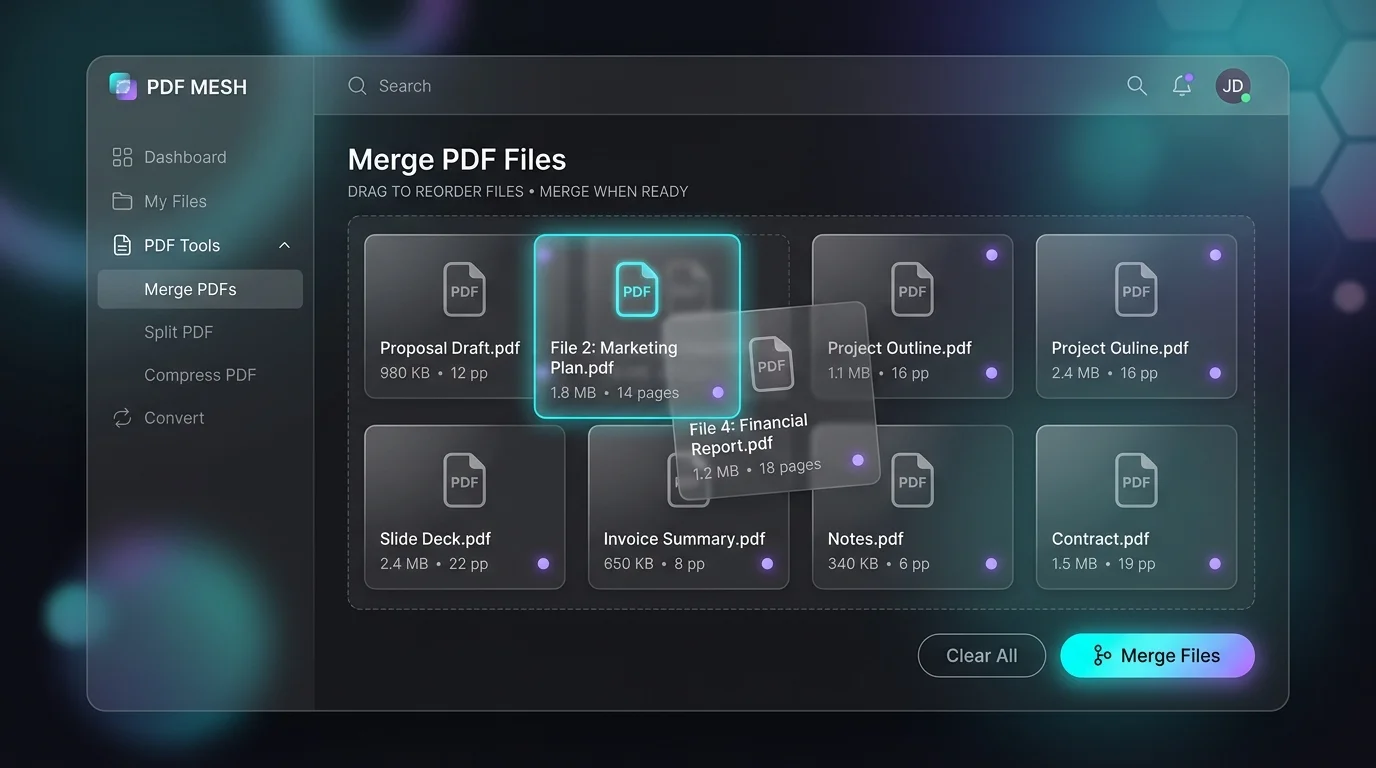This screenshot has width=1376, height=768.
Task: Toggle bottom purple dot on Project Culine.pdf
Action: pyautogui.click(x=1215, y=373)
